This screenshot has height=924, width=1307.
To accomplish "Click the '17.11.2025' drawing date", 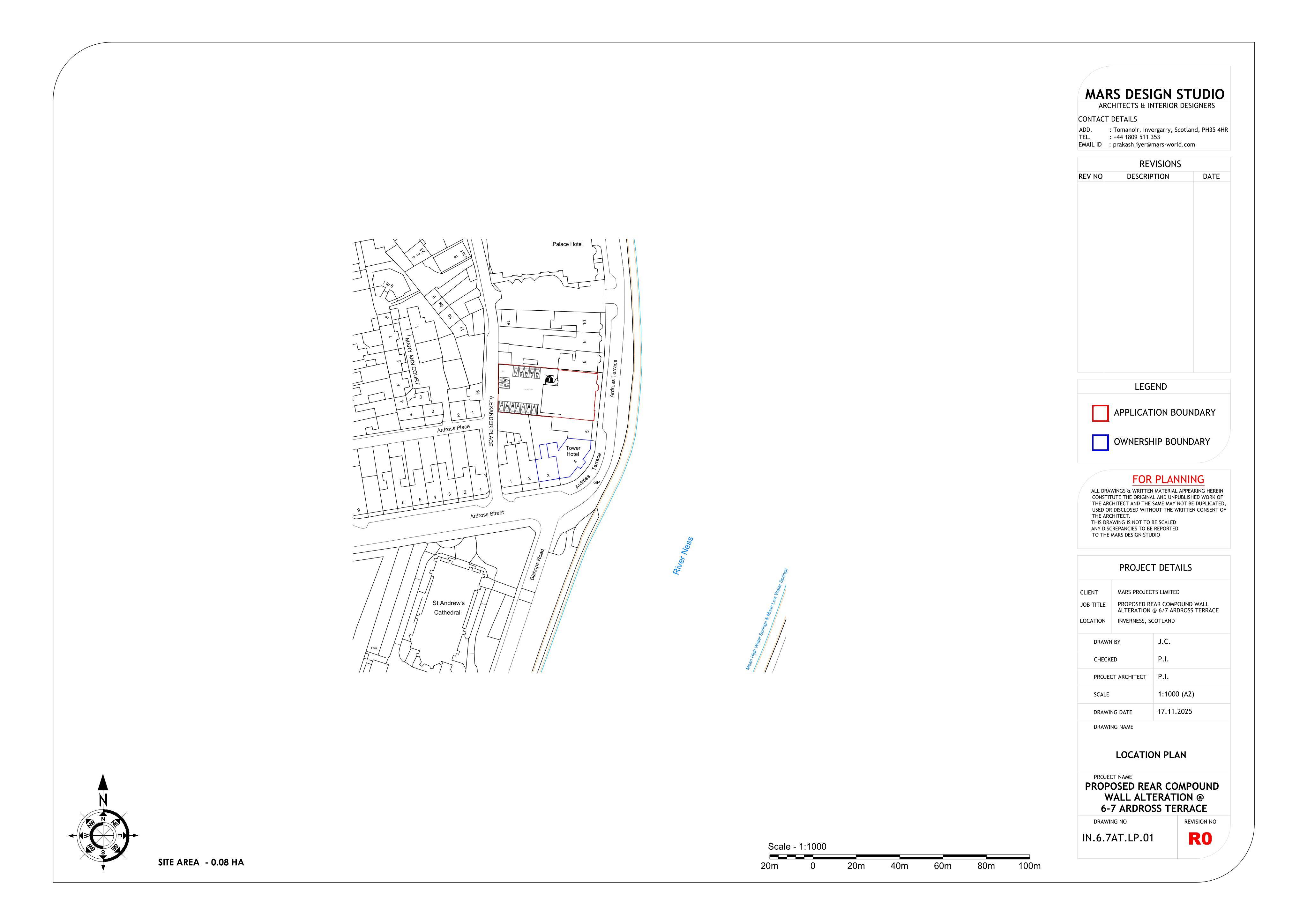I will tap(1174, 712).
